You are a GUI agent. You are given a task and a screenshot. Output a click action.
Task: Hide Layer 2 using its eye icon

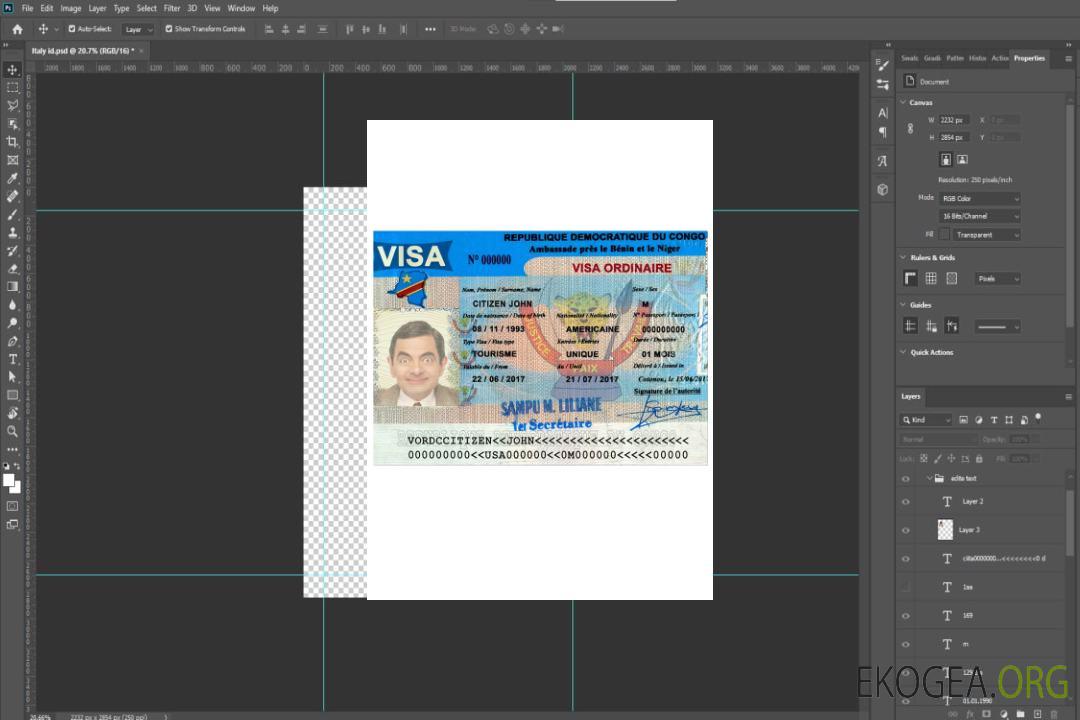click(906, 502)
